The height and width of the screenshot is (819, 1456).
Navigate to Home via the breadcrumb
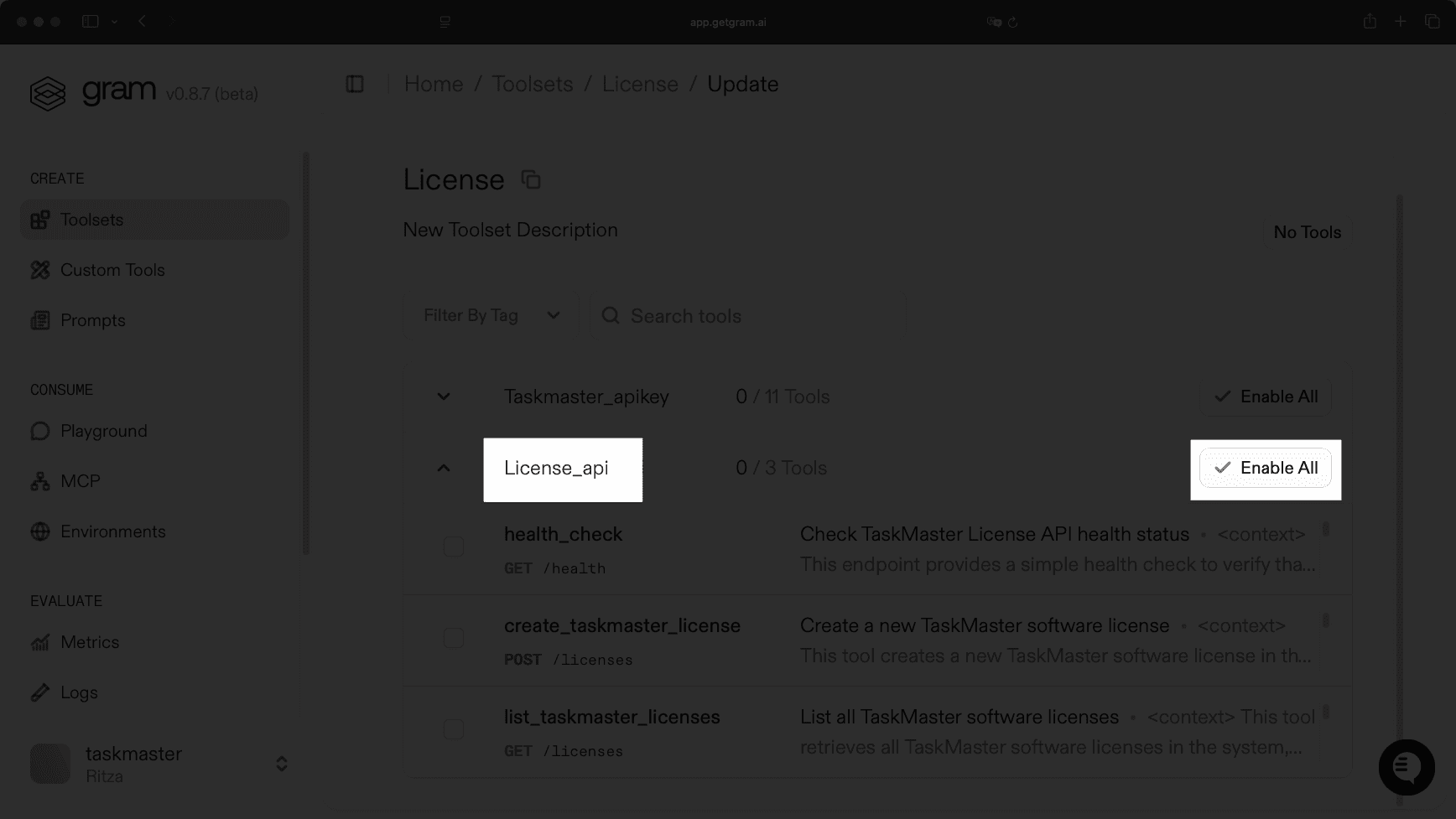433,84
